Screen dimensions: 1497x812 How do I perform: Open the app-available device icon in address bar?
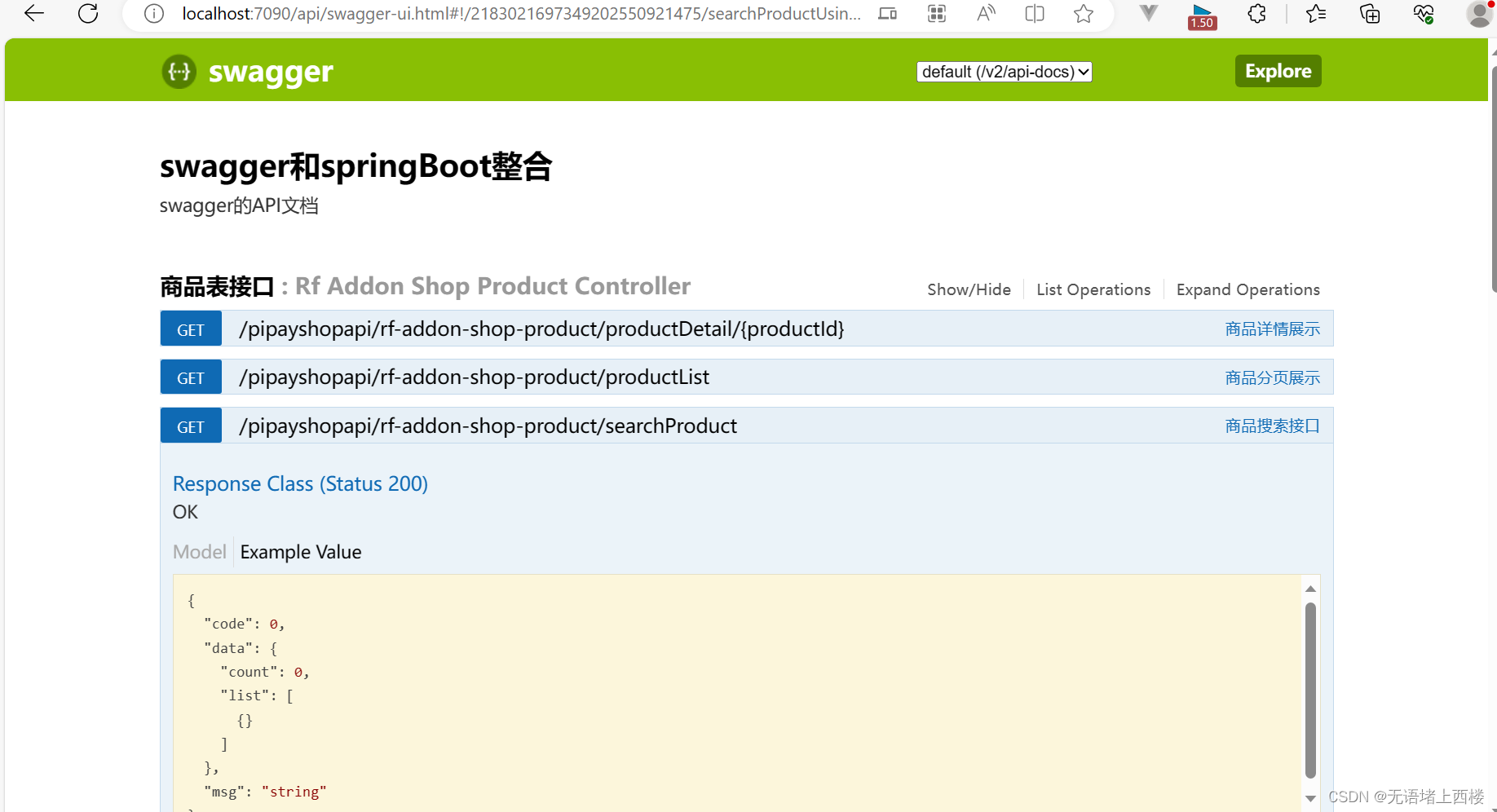point(888,14)
